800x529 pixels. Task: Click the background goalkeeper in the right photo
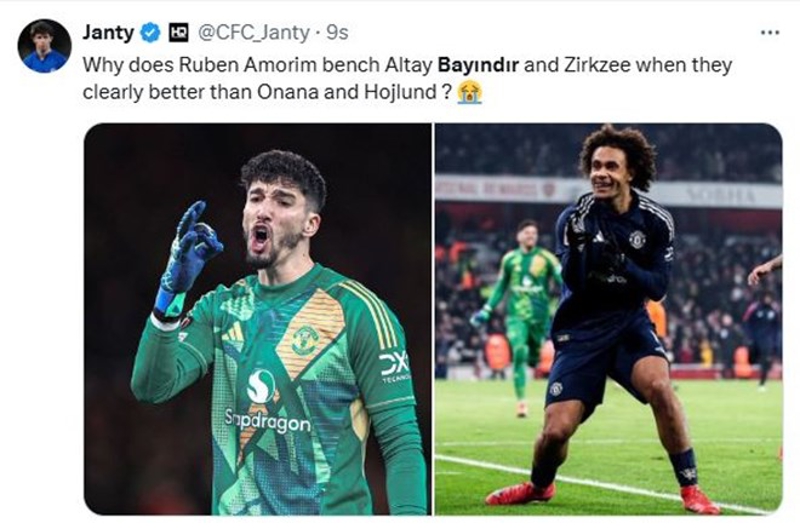(x=518, y=316)
